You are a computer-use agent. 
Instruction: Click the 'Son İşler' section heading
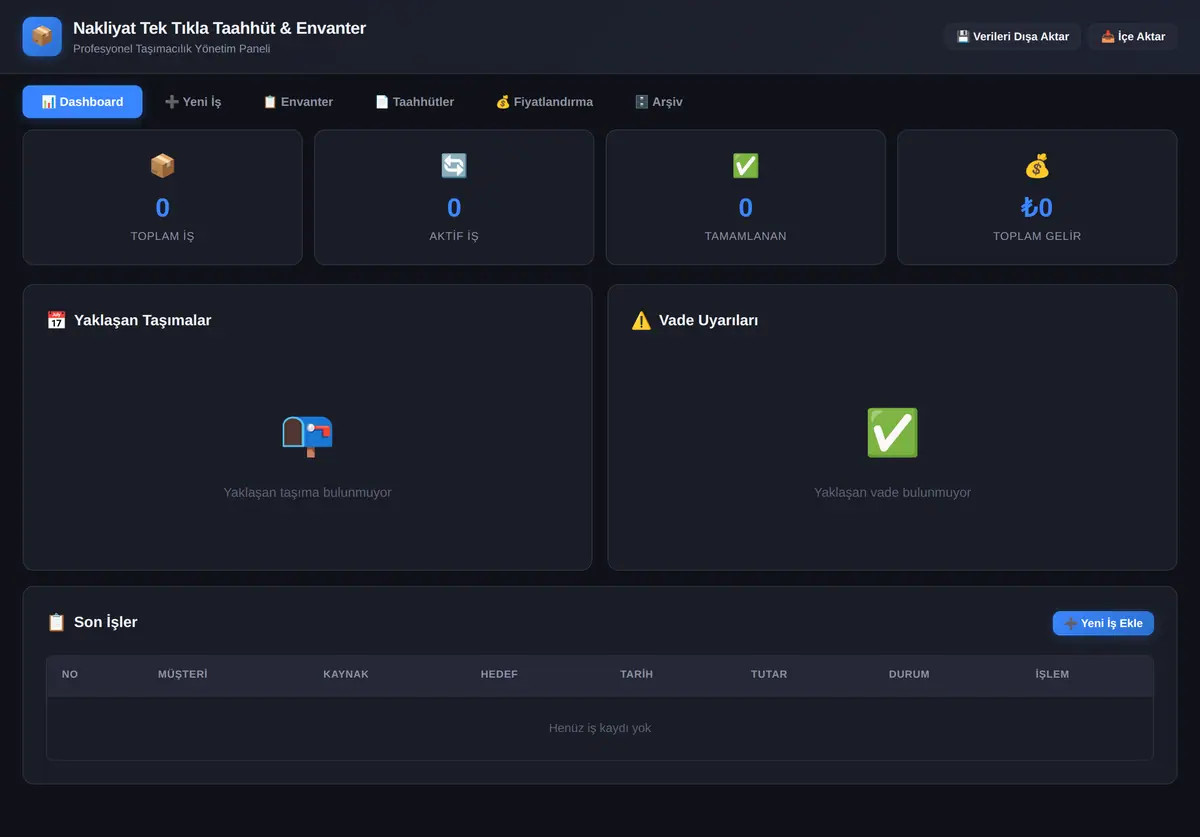point(106,622)
